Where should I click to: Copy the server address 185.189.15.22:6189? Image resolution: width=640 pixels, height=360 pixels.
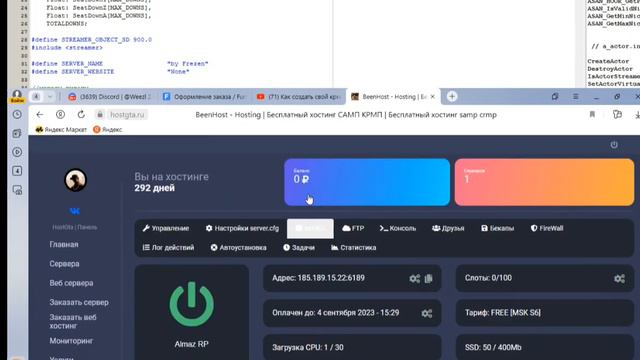[x=429, y=278]
